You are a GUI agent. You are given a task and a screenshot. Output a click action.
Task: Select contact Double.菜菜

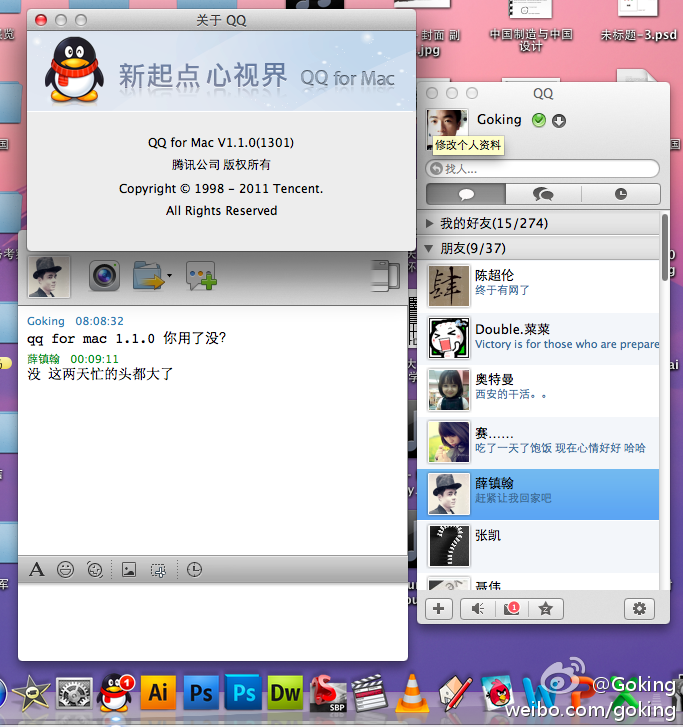[538, 338]
